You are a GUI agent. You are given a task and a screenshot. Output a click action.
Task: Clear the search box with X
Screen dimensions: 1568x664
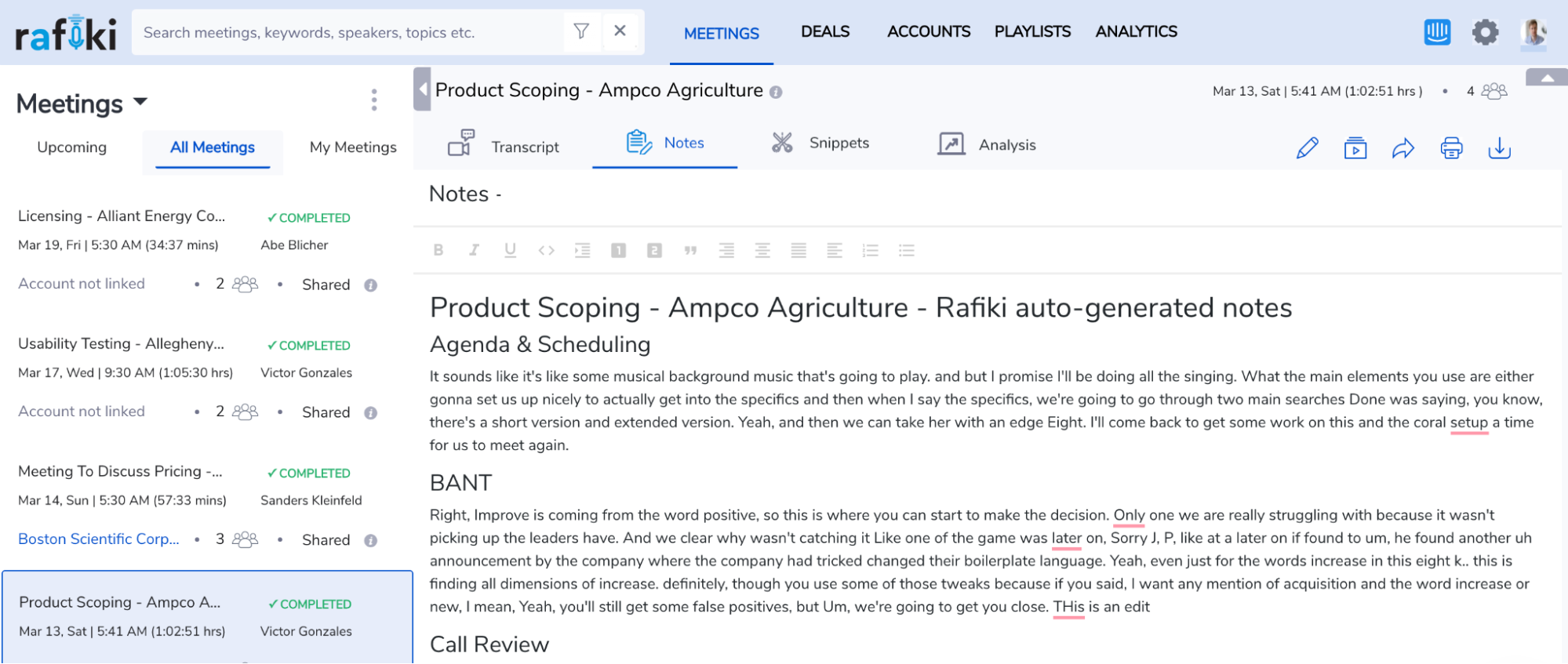coord(620,31)
